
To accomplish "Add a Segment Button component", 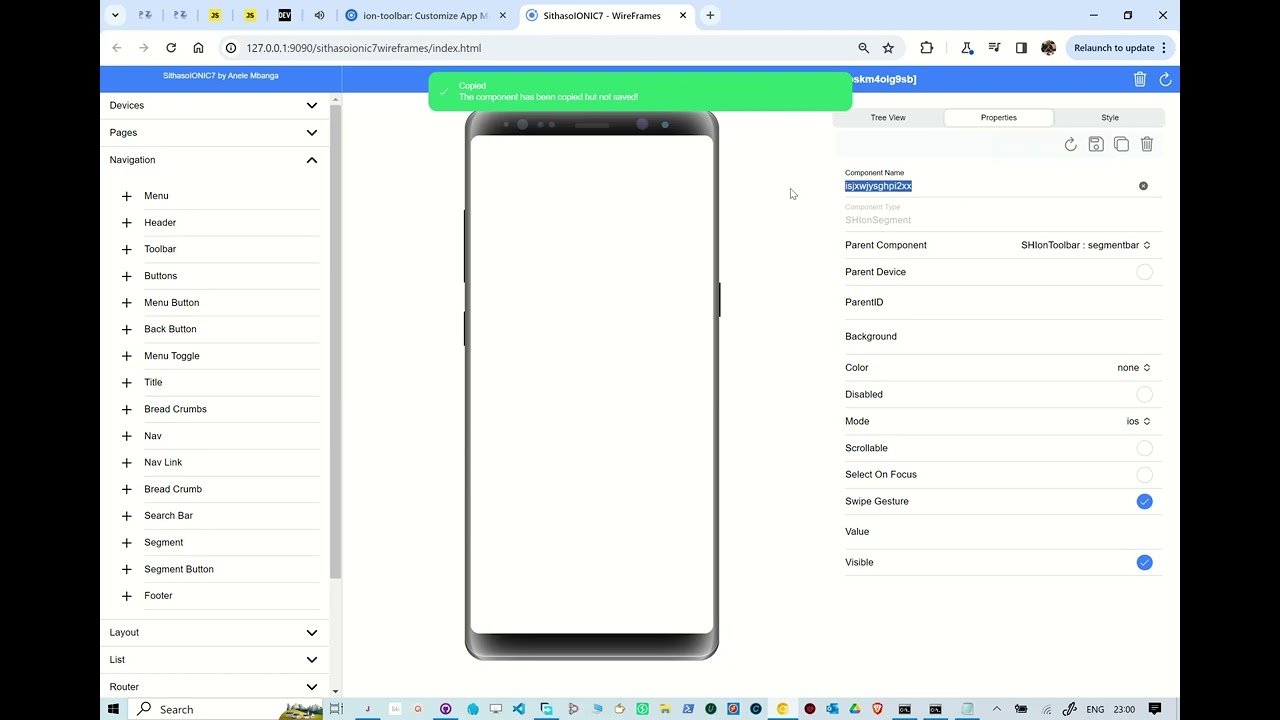I will 127,569.
